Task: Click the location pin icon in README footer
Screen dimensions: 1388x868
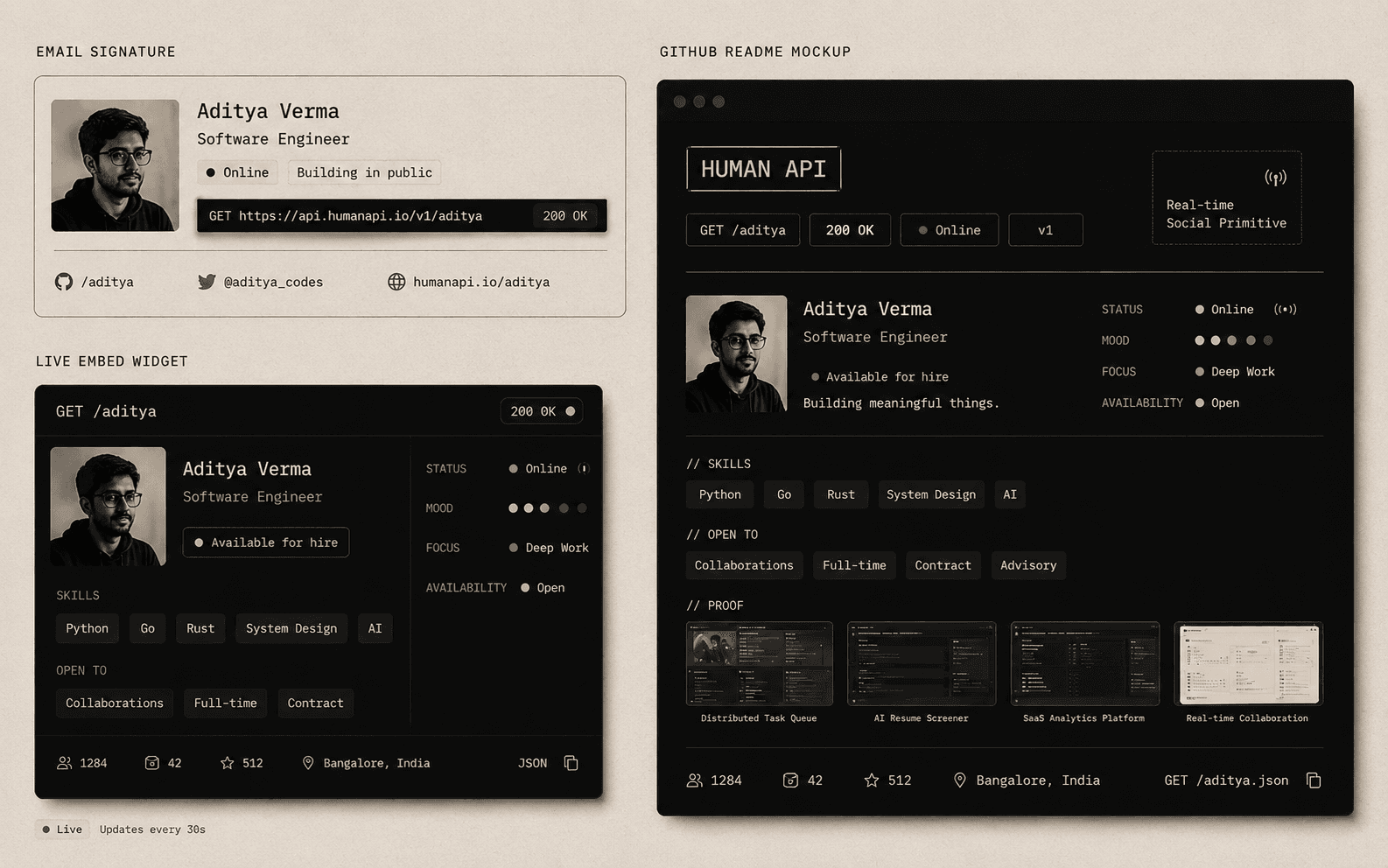Action: pyautogui.click(x=960, y=780)
